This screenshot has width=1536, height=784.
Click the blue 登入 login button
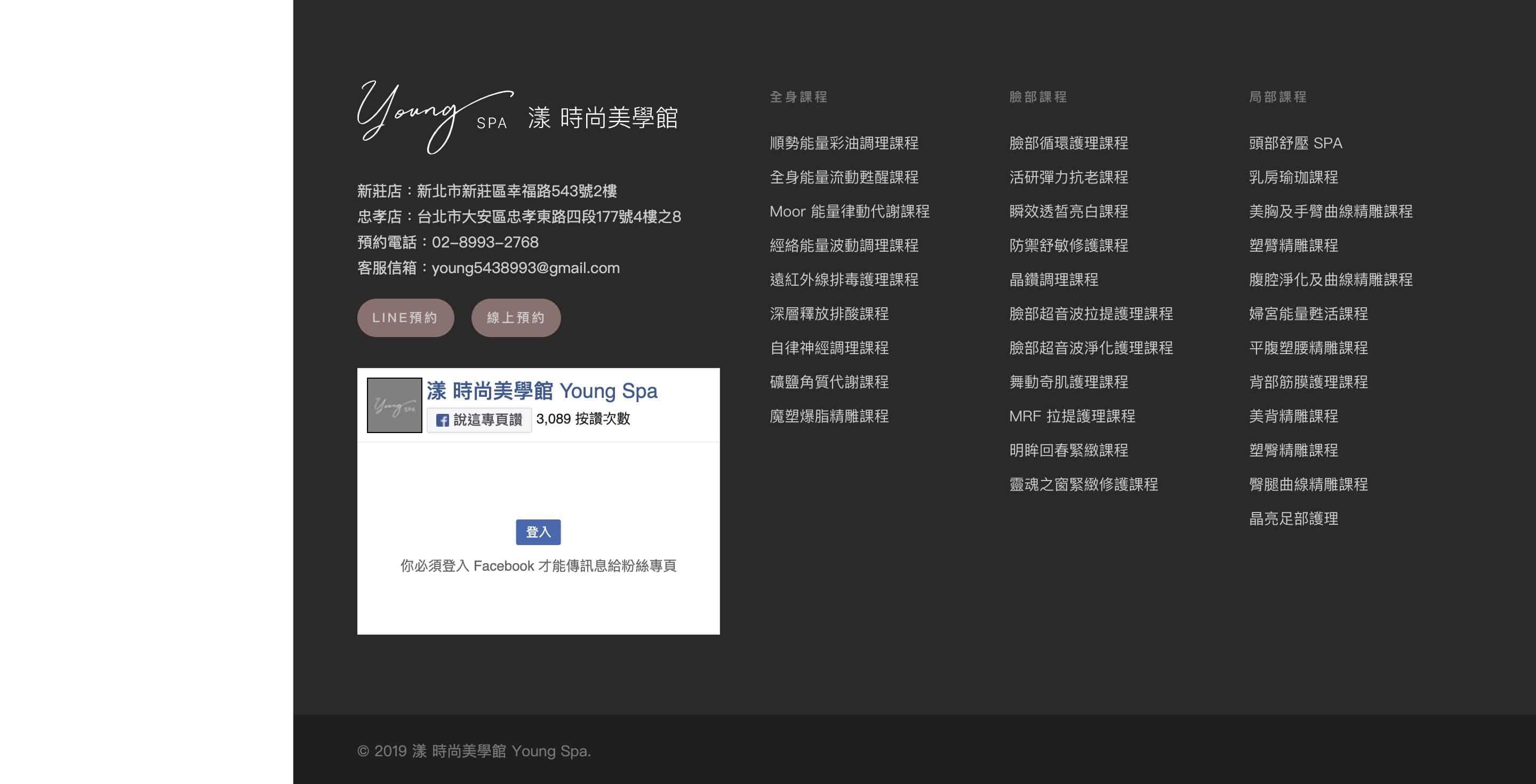[538, 532]
